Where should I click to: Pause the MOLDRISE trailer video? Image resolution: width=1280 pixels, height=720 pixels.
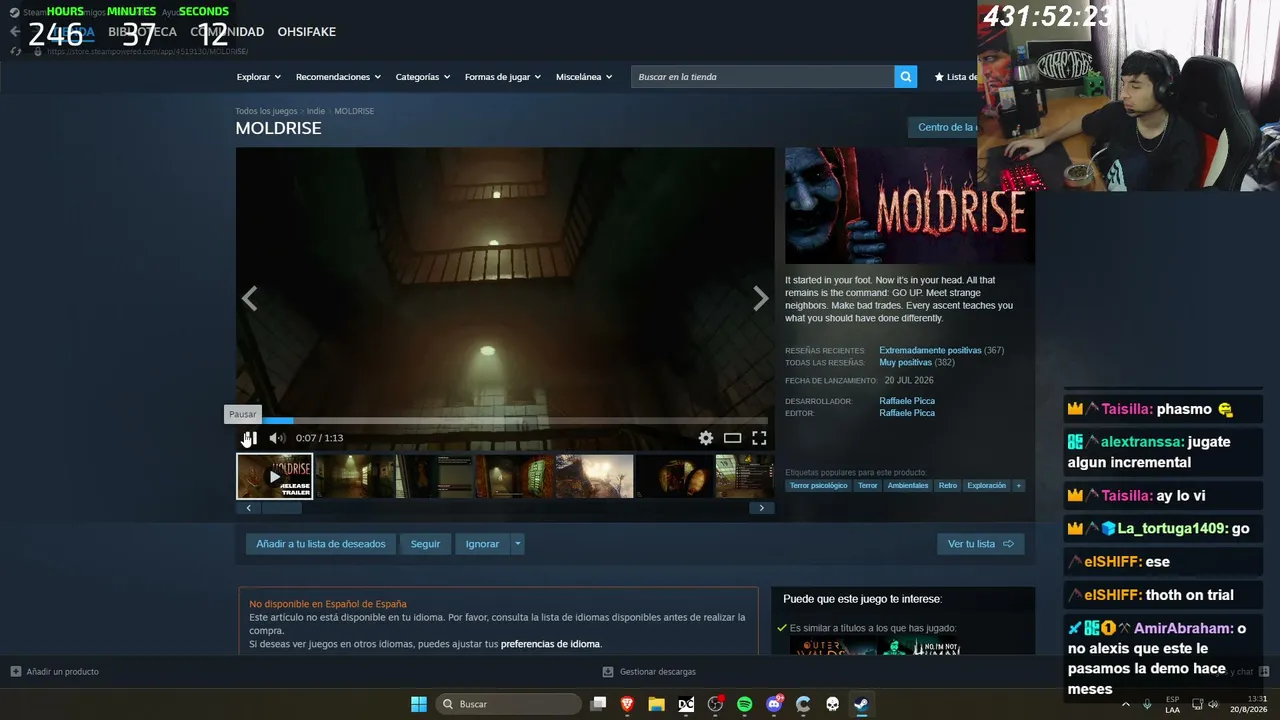(x=250, y=438)
